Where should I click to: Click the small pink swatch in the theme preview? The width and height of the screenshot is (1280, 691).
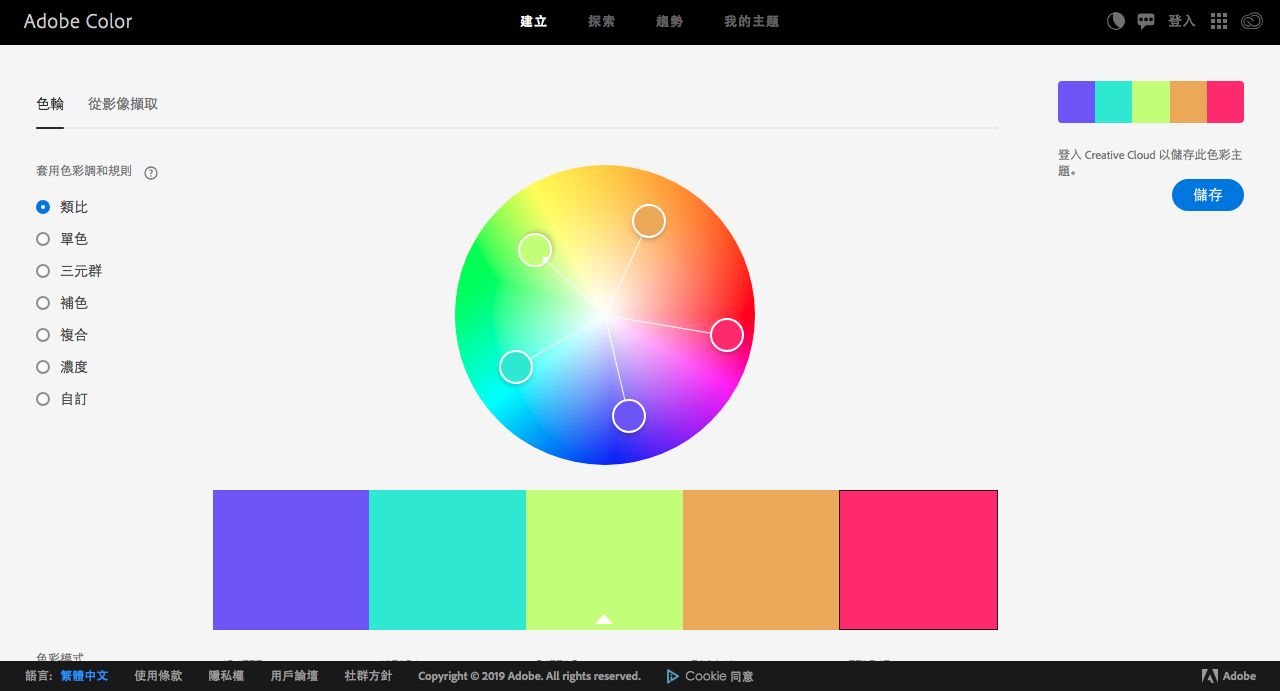point(1225,102)
